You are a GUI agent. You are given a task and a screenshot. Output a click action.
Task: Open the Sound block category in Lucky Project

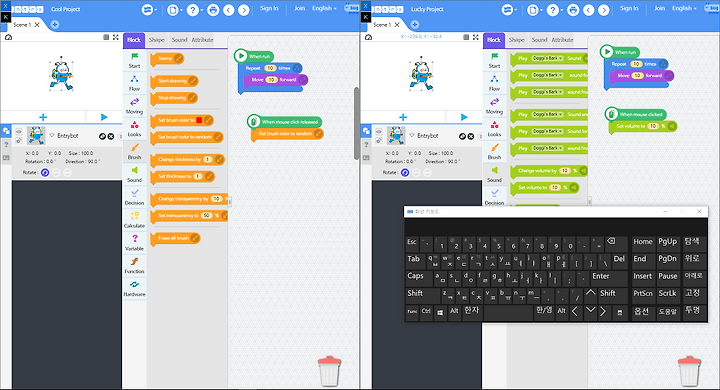(495, 174)
